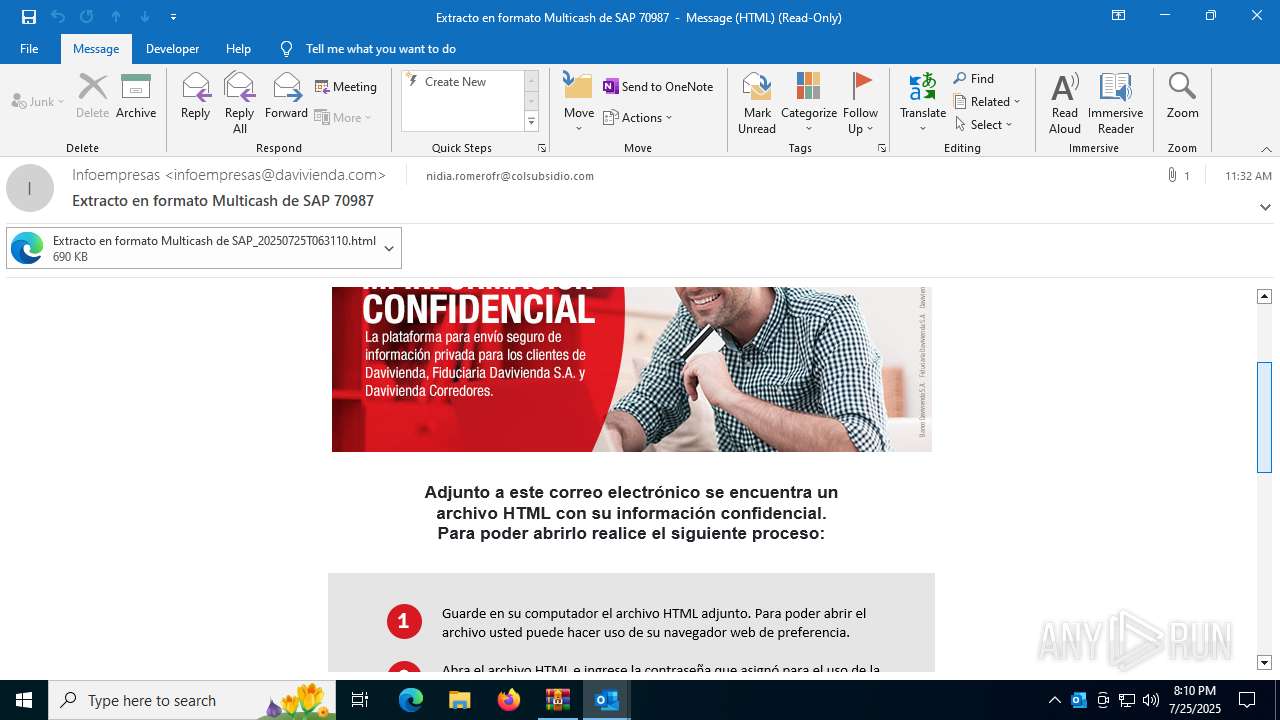The image size is (1280, 720).
Task: Open attachment dropdown arrow
Action: point(389,248)
